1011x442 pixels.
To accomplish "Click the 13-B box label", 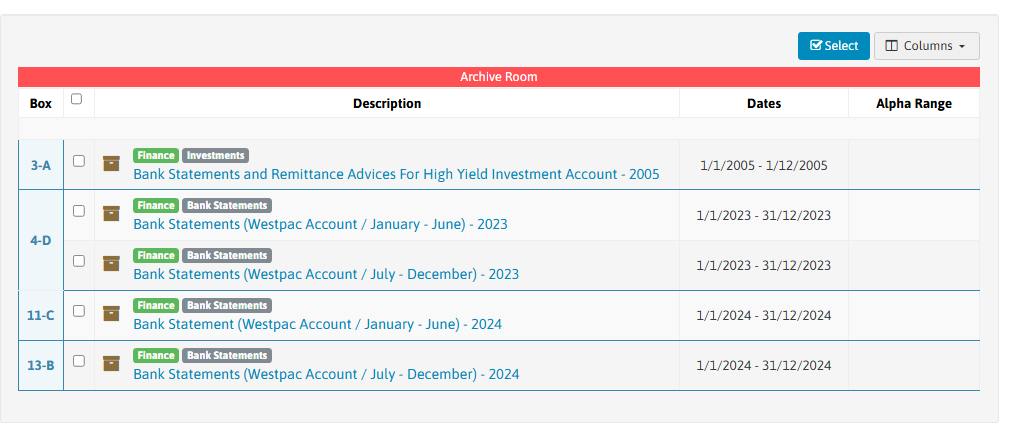I will (41, 365).
